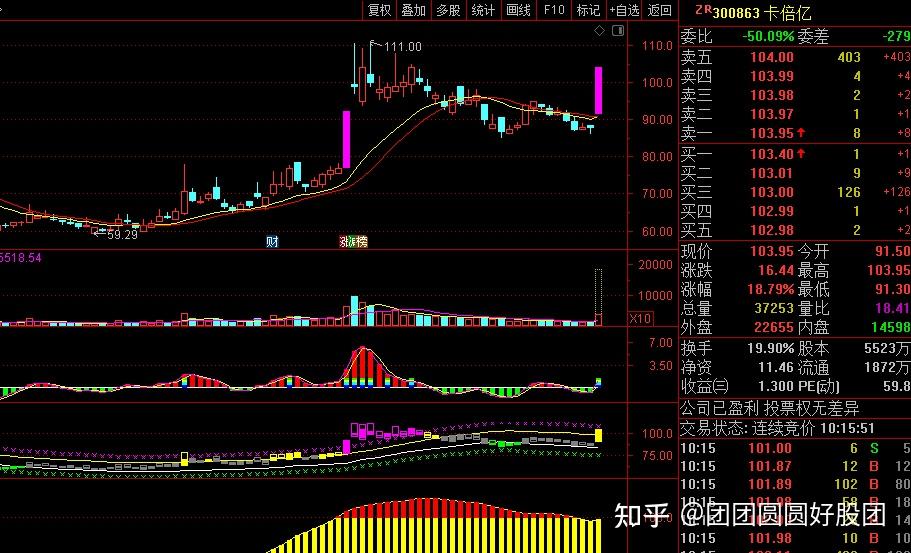The width and height of the screenshot is (911, 553).
Task: Click the 量比 value 18.41
Action: (x=892, y=308)
